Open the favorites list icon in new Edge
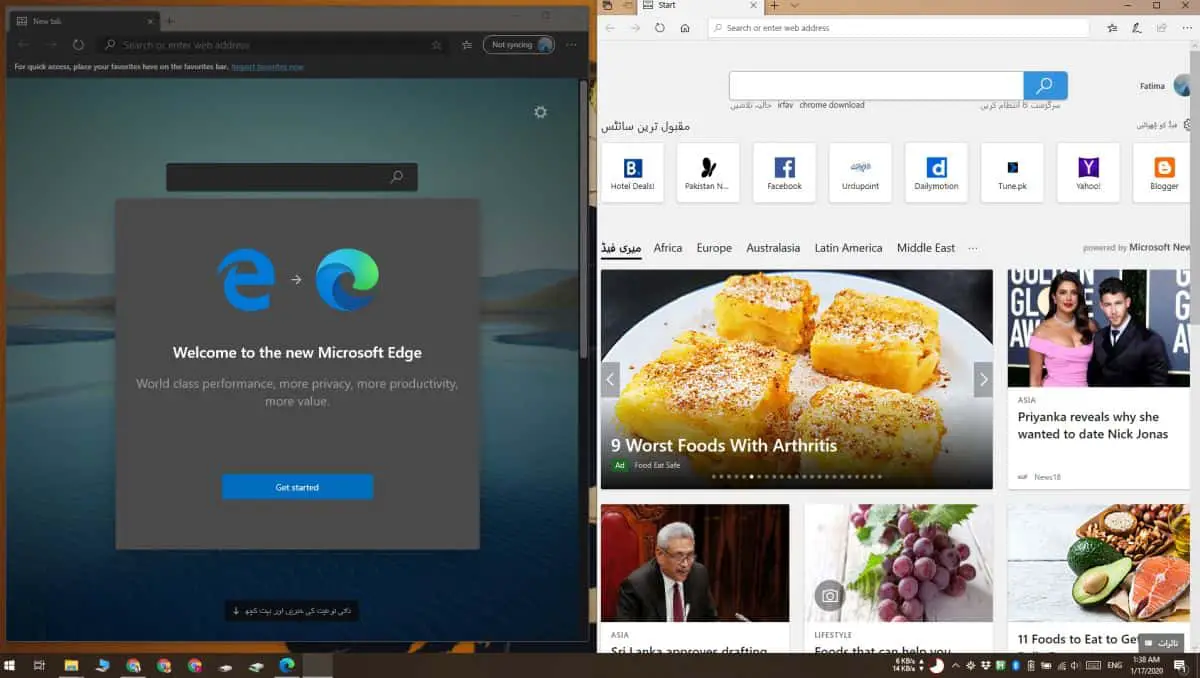Image resolution: width=1200 pixels, height=678 pixels. pos(467,45)
